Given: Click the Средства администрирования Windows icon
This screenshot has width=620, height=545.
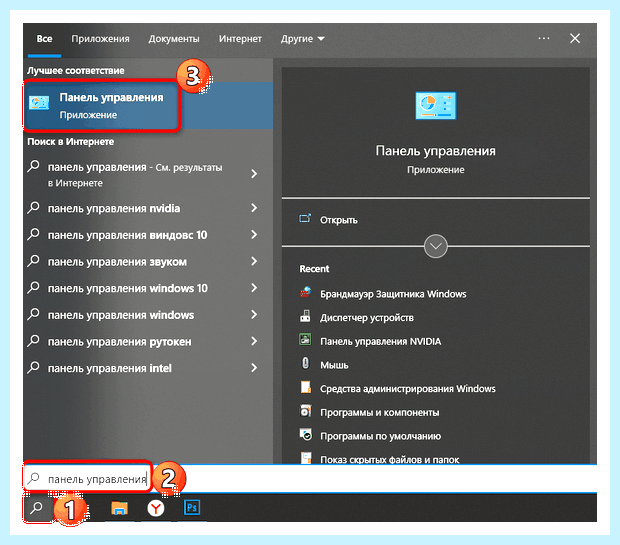Looking at the screenshot, I should tap(305, 387).
